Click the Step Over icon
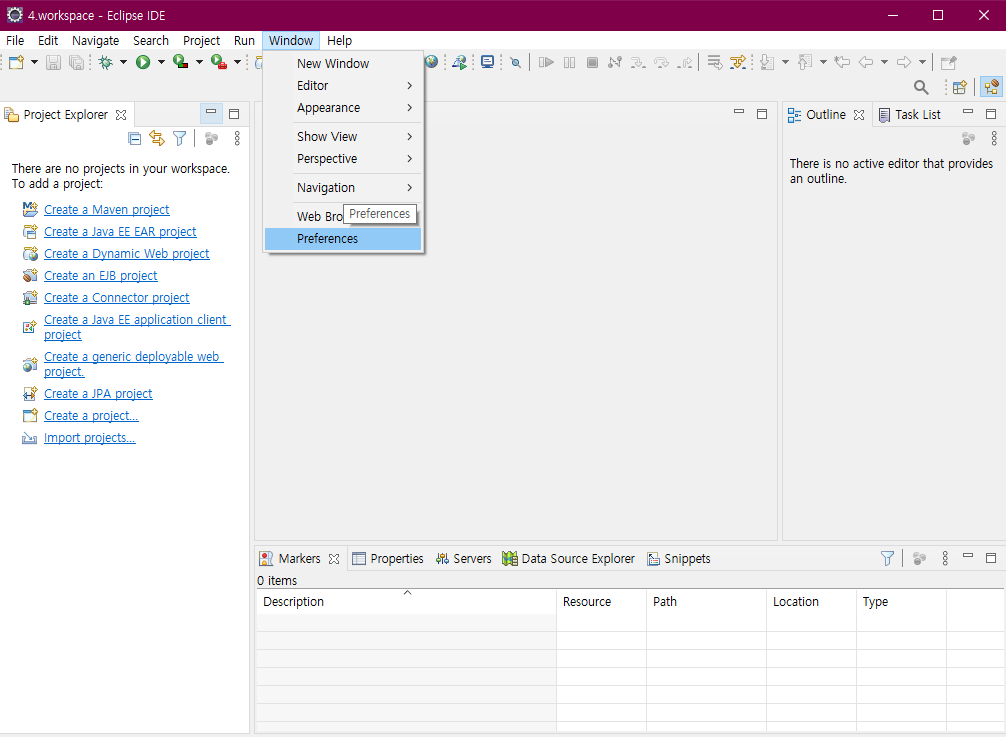The width and height of the screenshot is (1006, 737). tap(661, 62)
